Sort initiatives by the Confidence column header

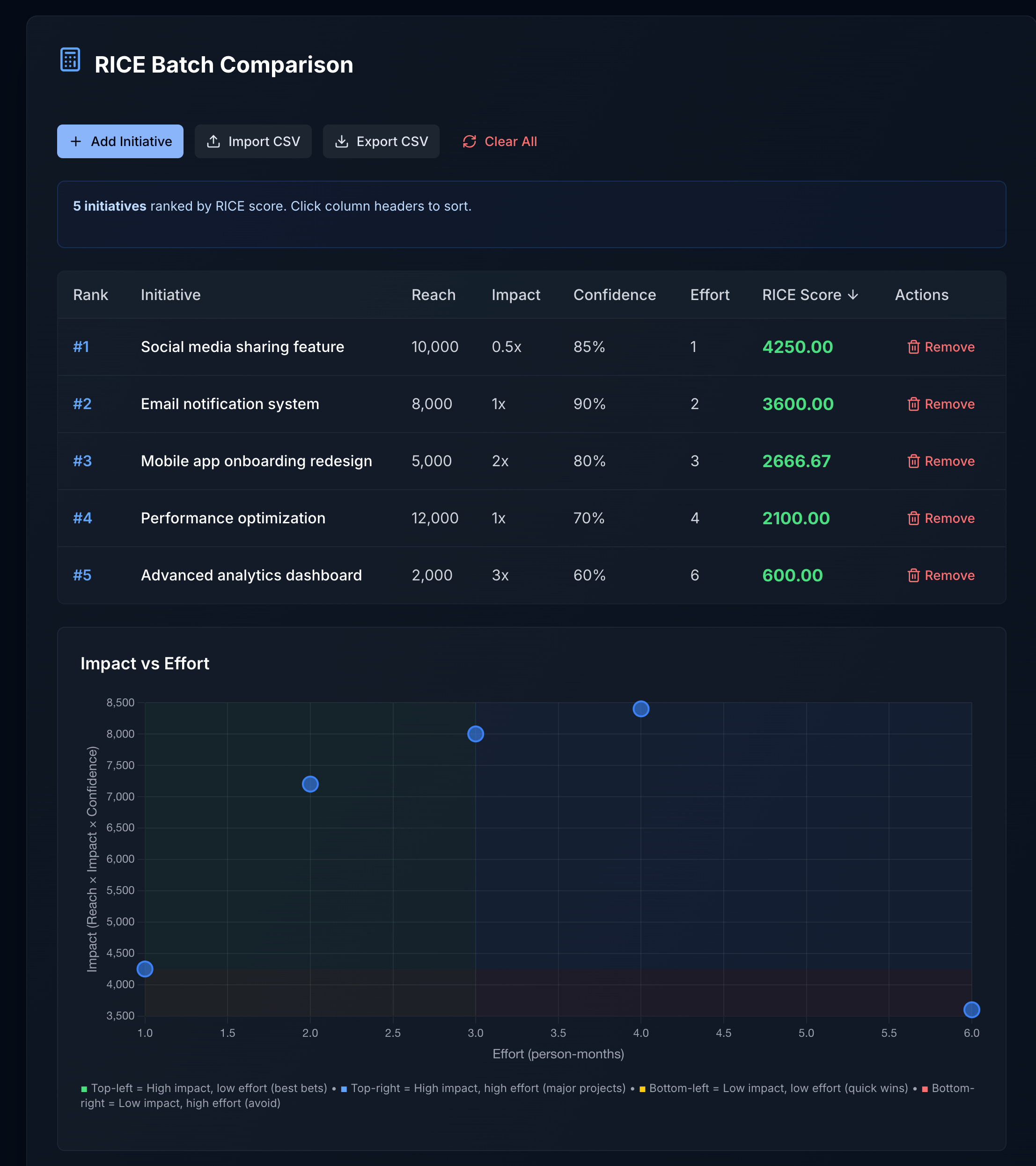pos(614,295)
